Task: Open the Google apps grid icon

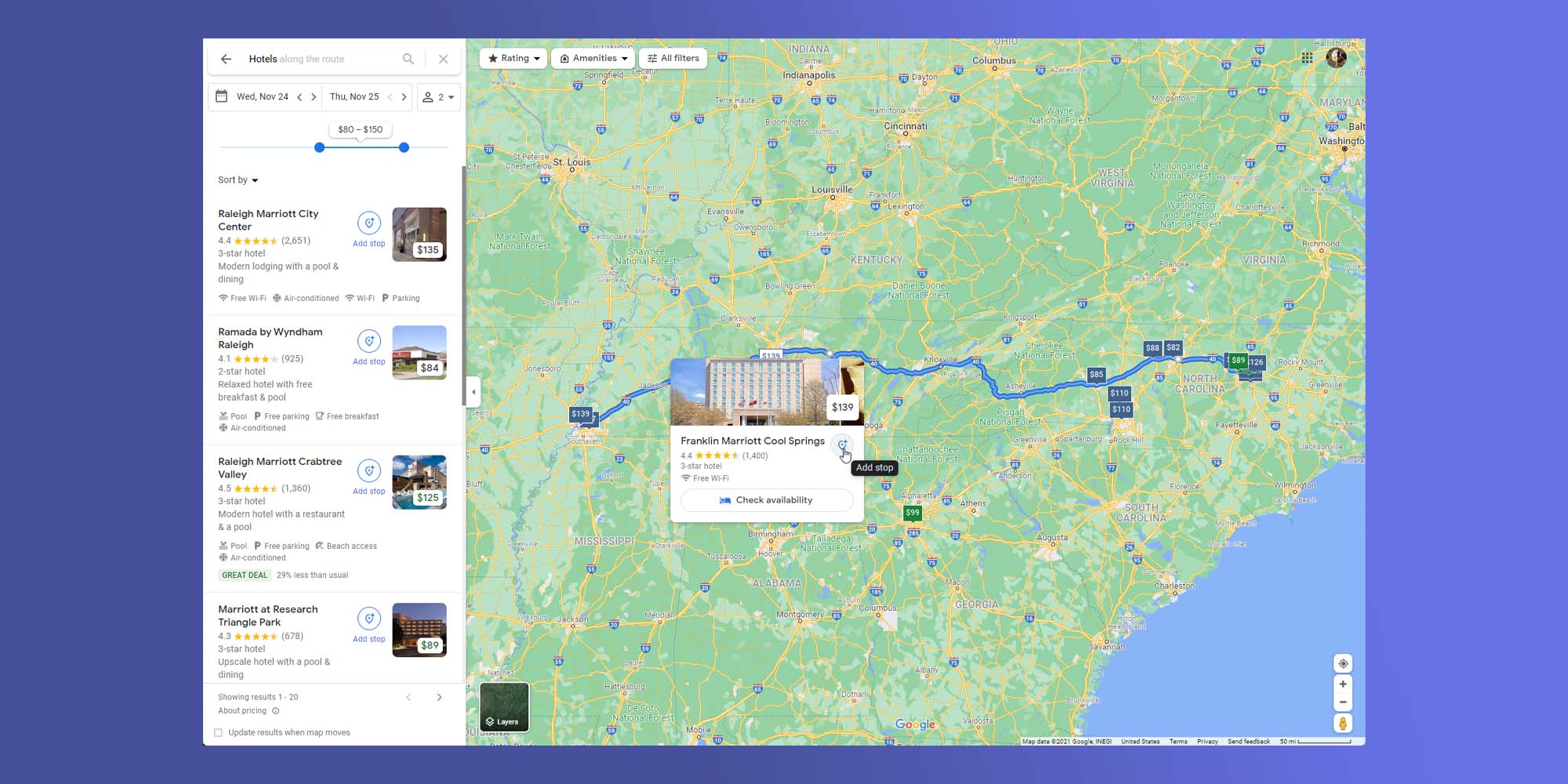Action: pyautogui.click(x=1307, y=57)
